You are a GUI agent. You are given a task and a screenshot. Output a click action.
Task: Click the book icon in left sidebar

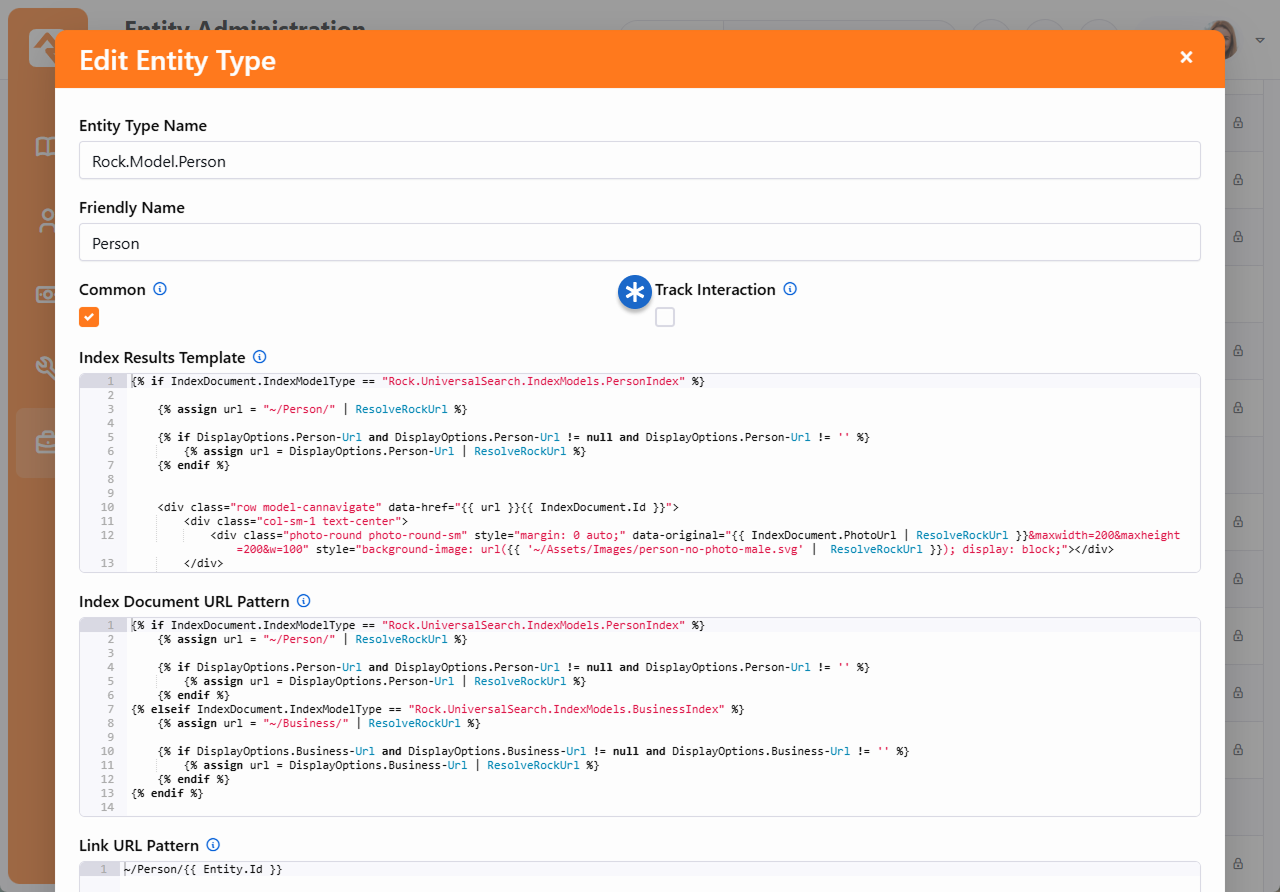tap(46, 147)
